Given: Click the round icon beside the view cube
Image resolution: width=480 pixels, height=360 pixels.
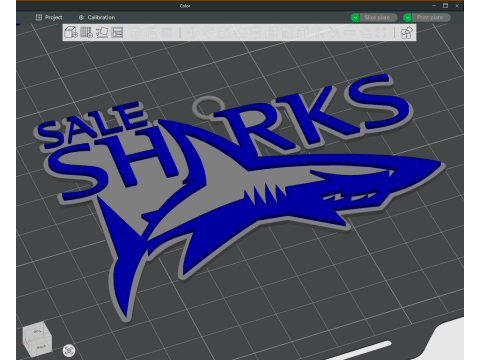Looking at the screenshot, I should pos(69,350).
